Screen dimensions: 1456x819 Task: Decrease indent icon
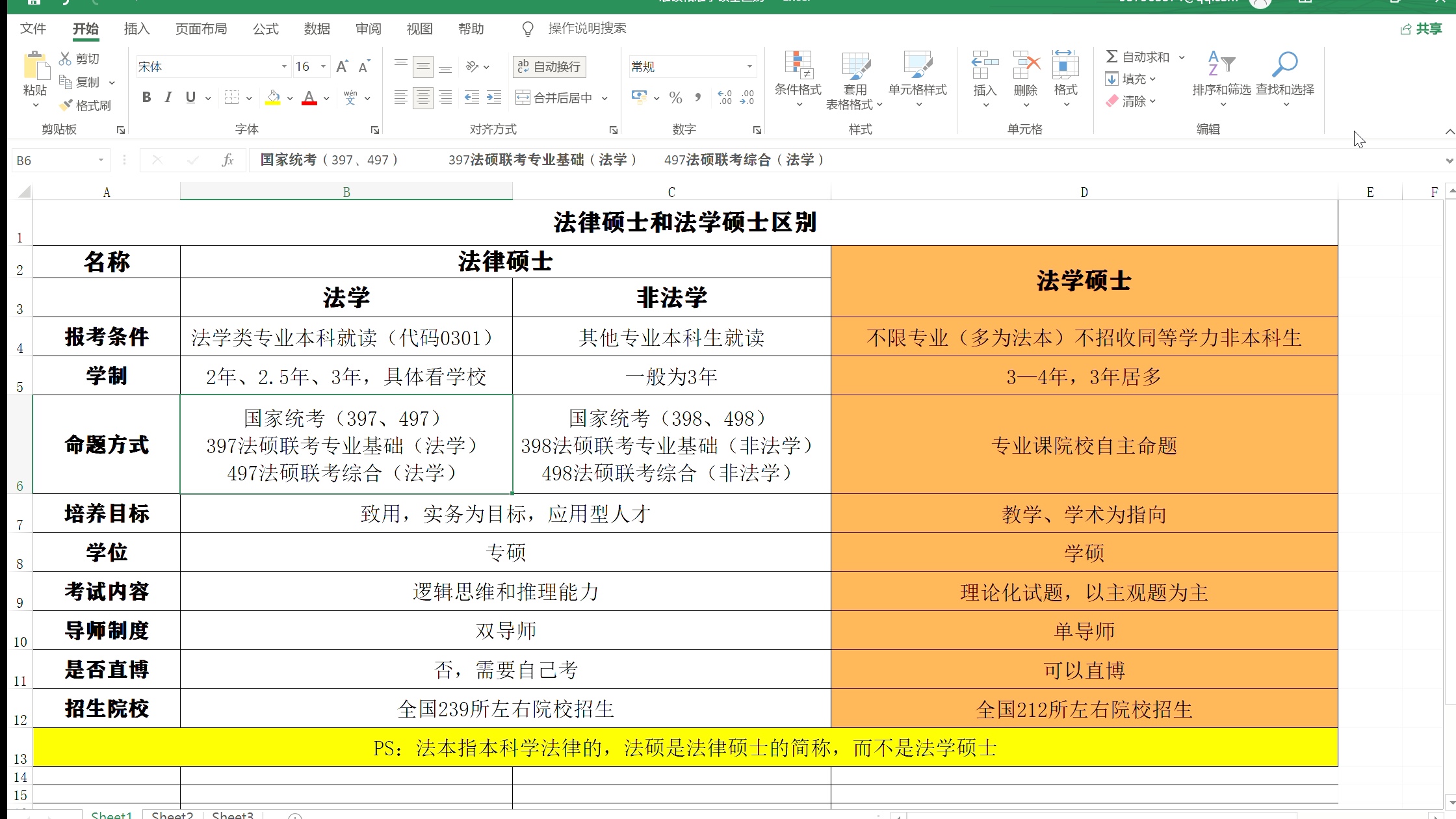pos(472,97)
